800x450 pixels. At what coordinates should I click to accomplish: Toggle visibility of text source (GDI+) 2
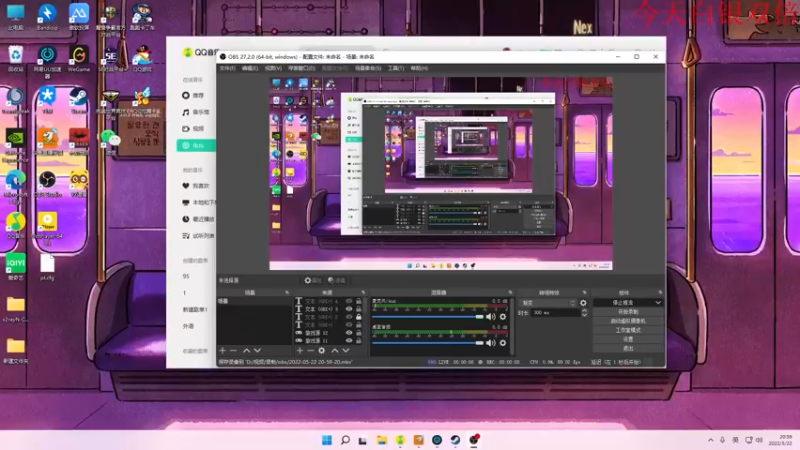point(349,317)
